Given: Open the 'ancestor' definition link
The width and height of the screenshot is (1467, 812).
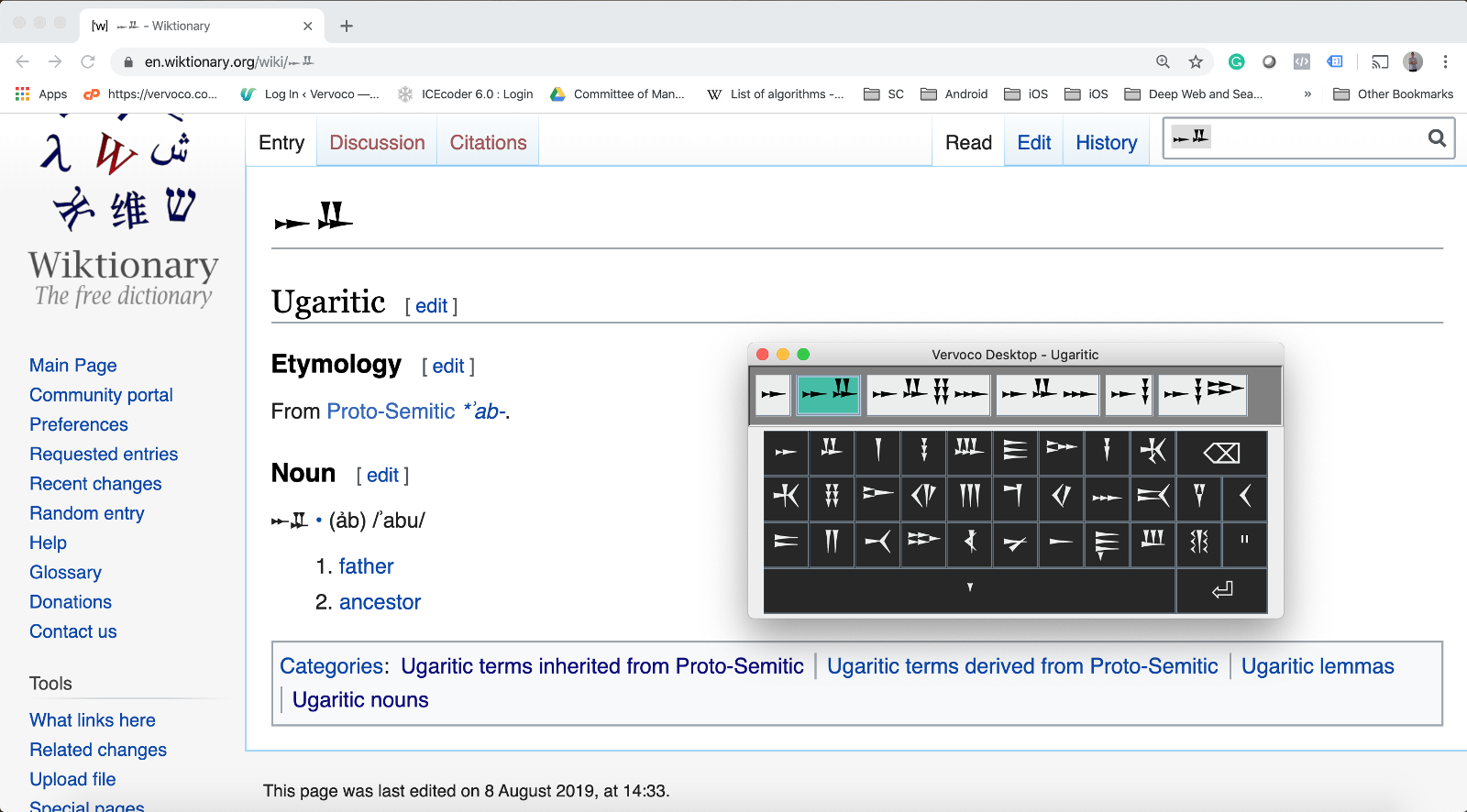Looking at the screenshot, I should [x=380, y=602].
